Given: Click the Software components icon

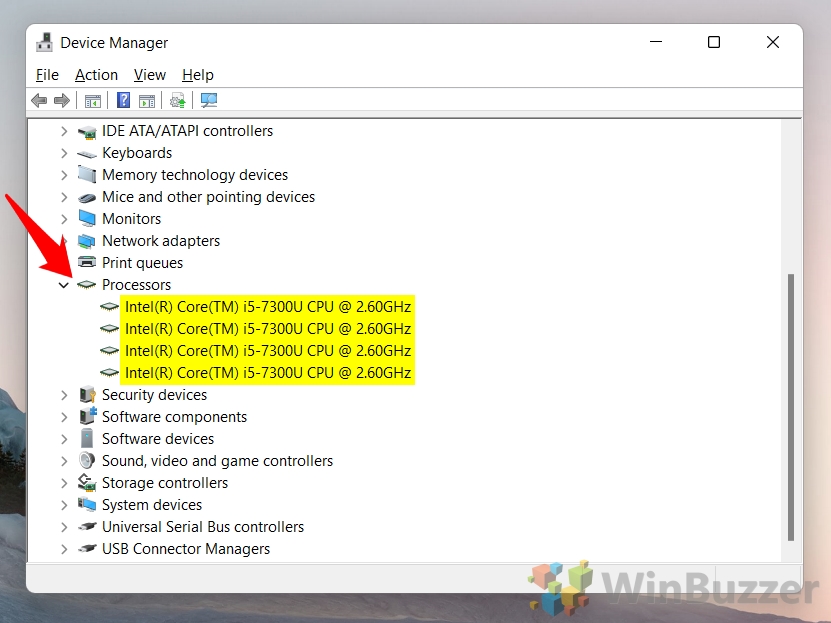Looking at the screenshot, I should pyautogui.click(x=88, y=416).
